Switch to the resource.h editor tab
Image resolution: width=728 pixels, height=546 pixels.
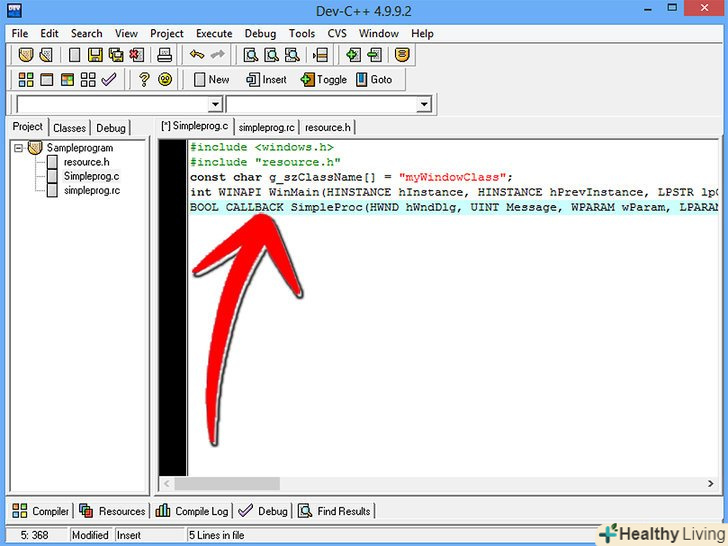pyautogui.click(x=327, y=127)
